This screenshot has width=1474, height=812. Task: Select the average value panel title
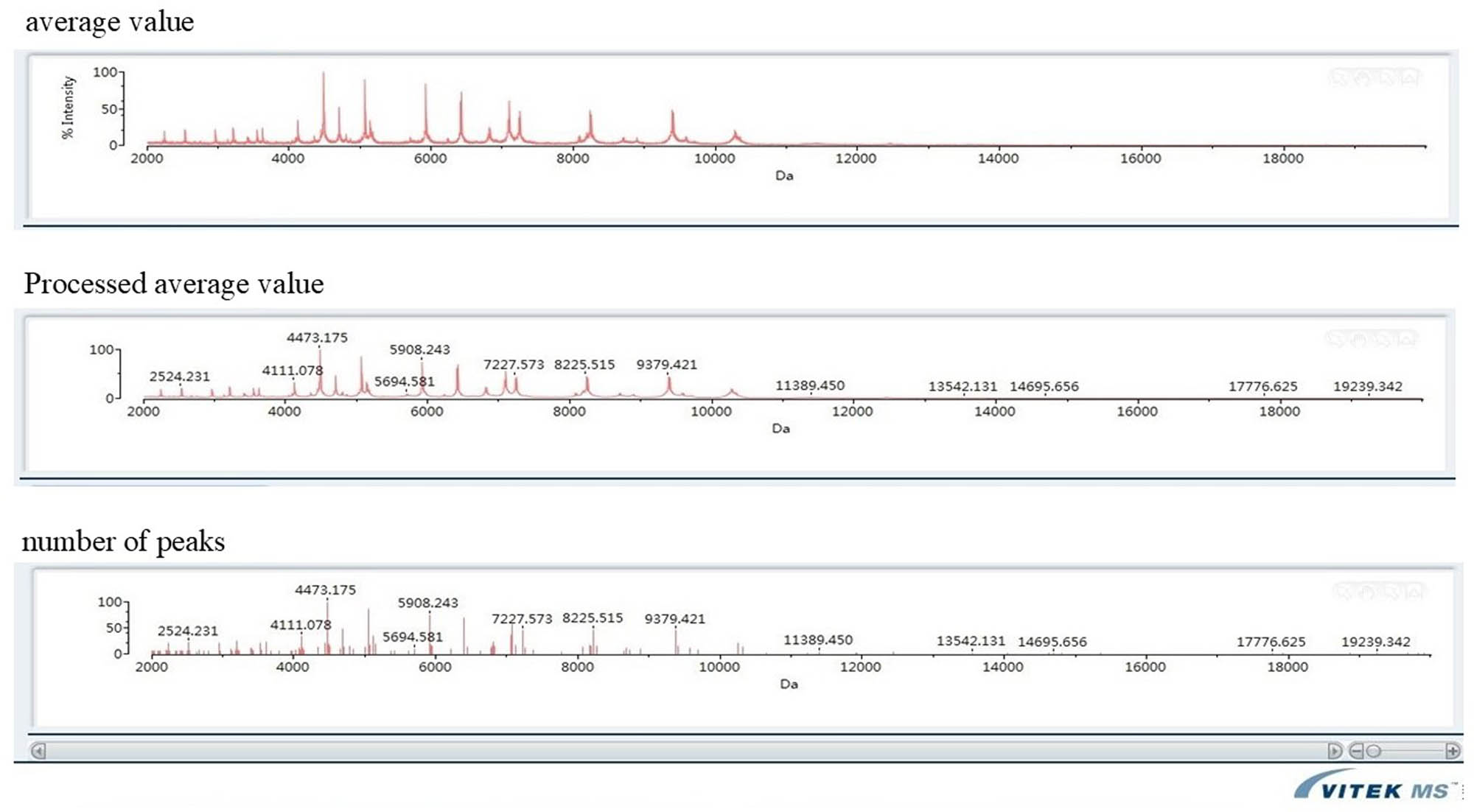point(110,22)
